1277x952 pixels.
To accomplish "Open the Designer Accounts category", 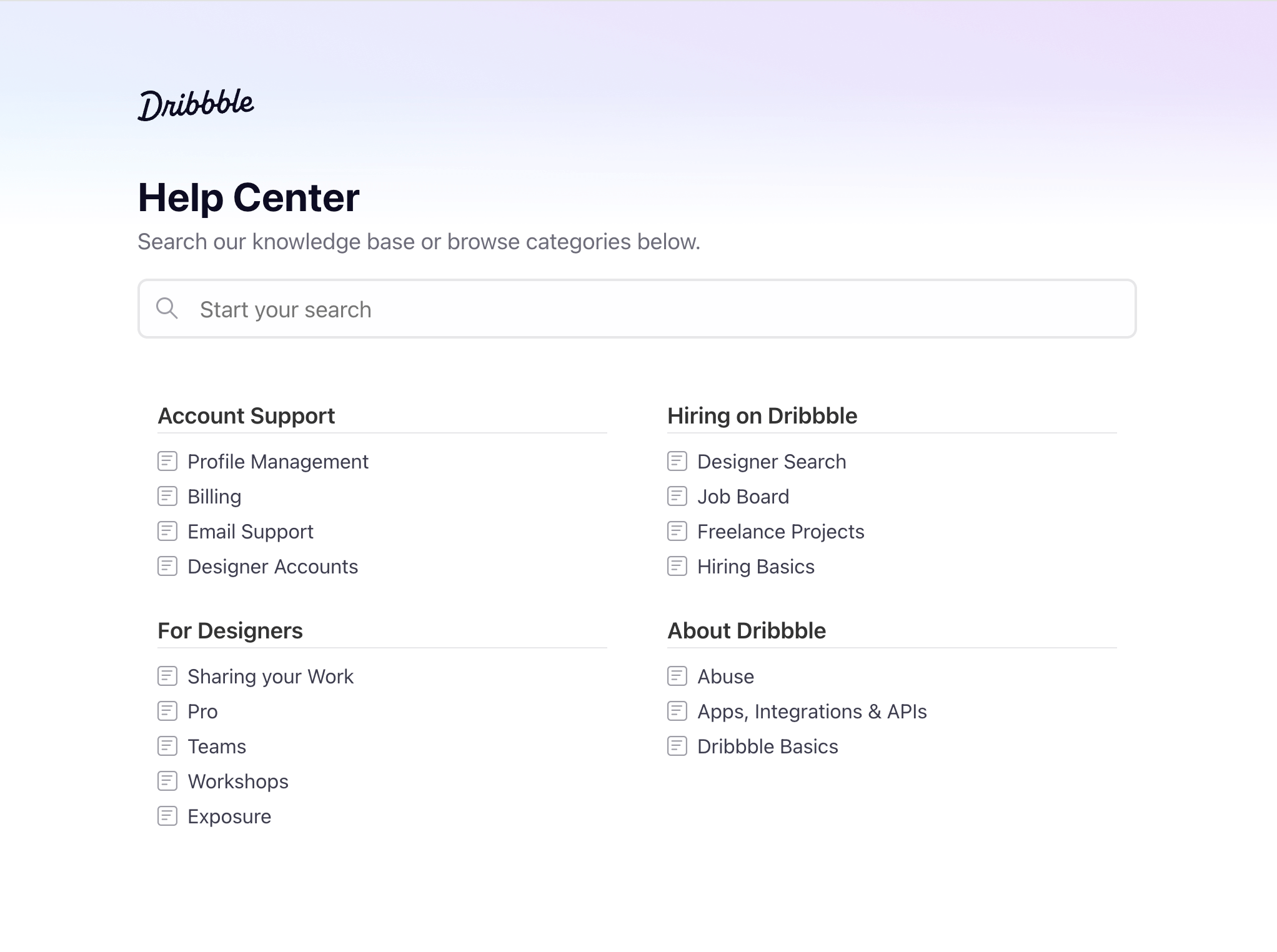I will point(272,567).
